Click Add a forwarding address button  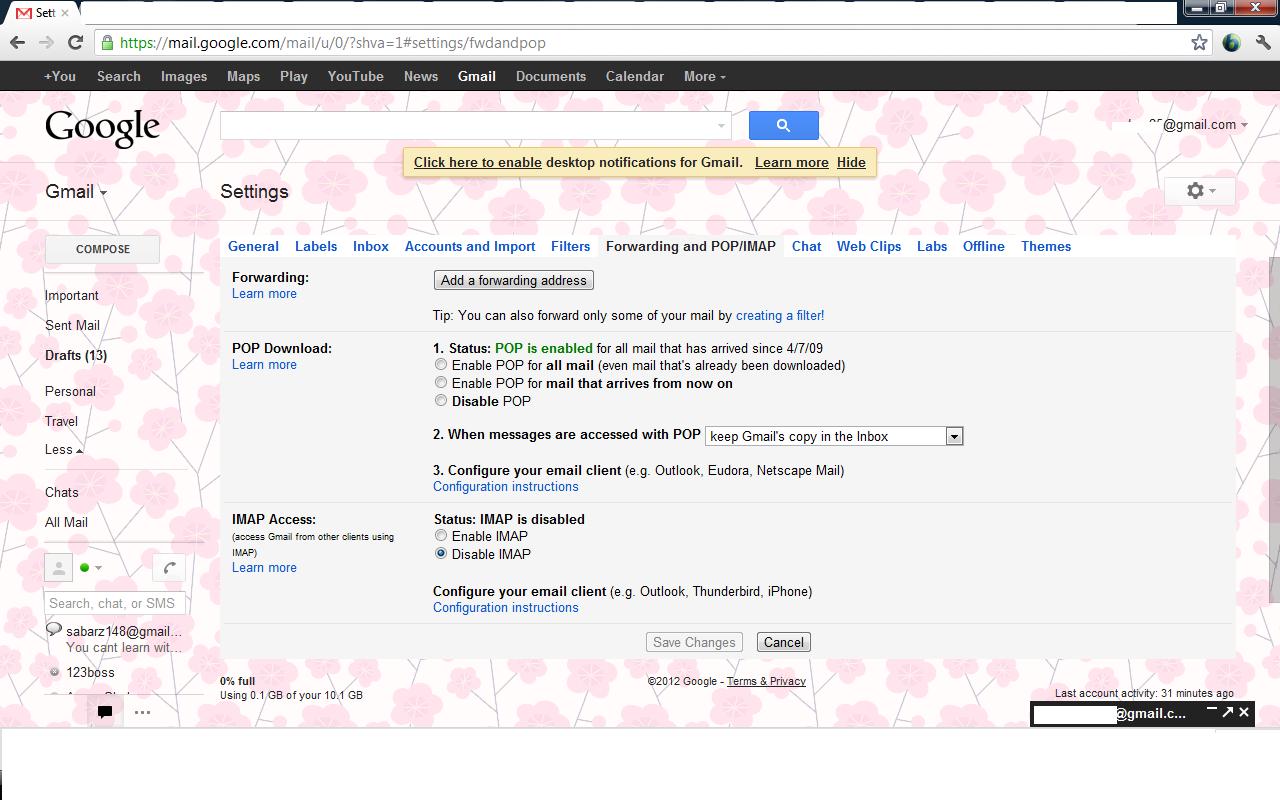point(514,280)
